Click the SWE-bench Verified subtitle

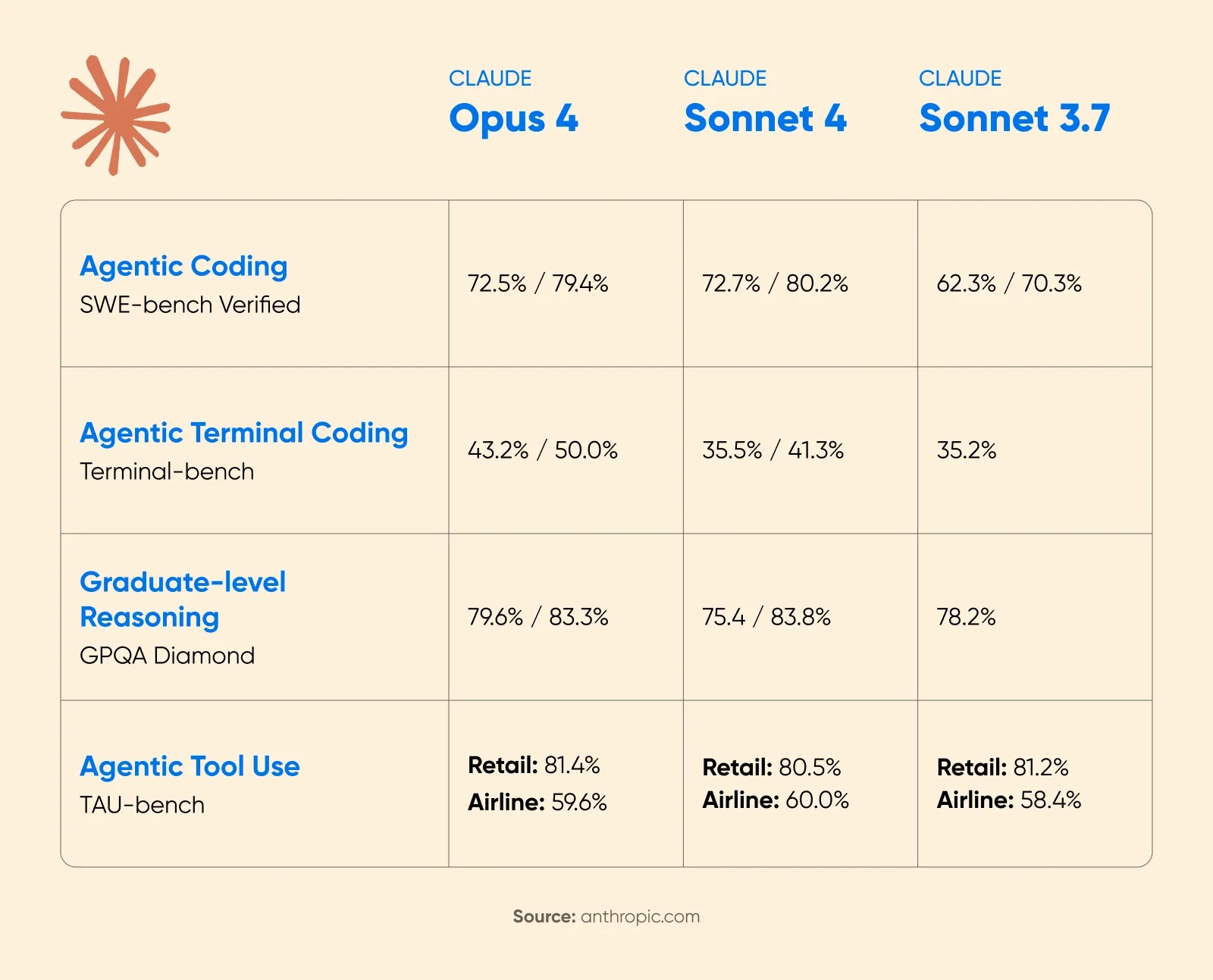(190, 305)
